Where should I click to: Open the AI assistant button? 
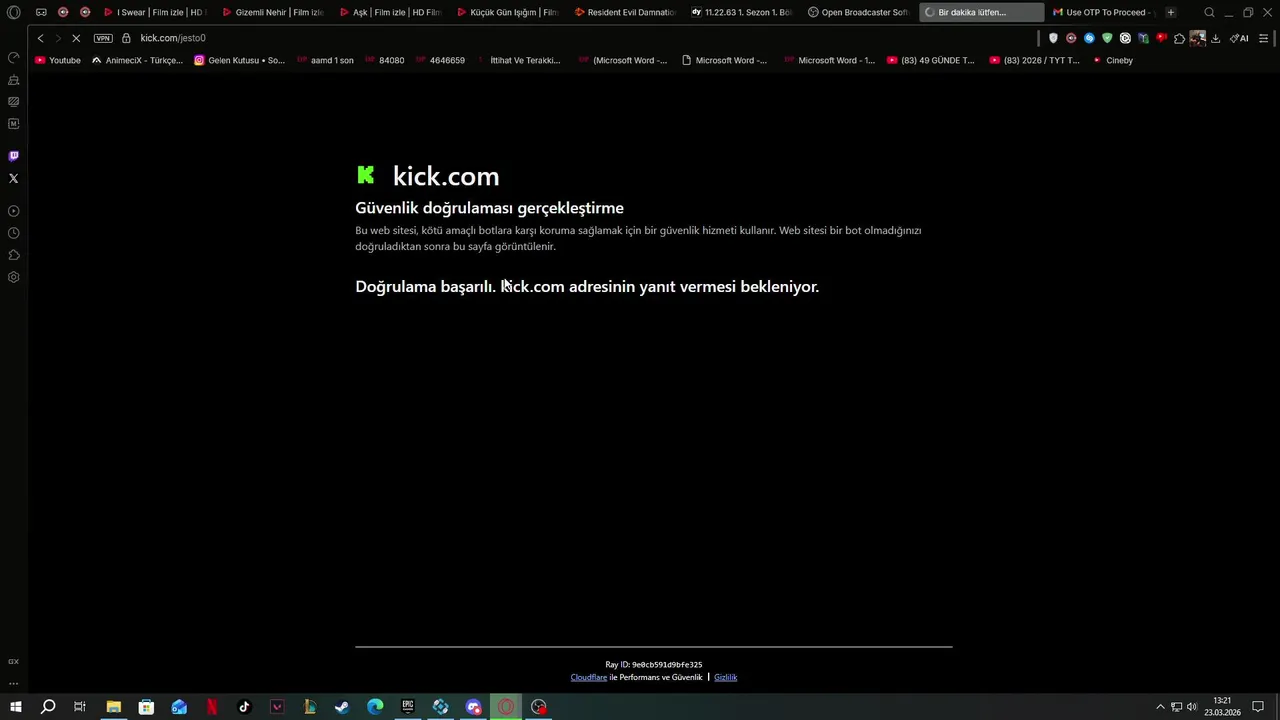(1239, 38)
